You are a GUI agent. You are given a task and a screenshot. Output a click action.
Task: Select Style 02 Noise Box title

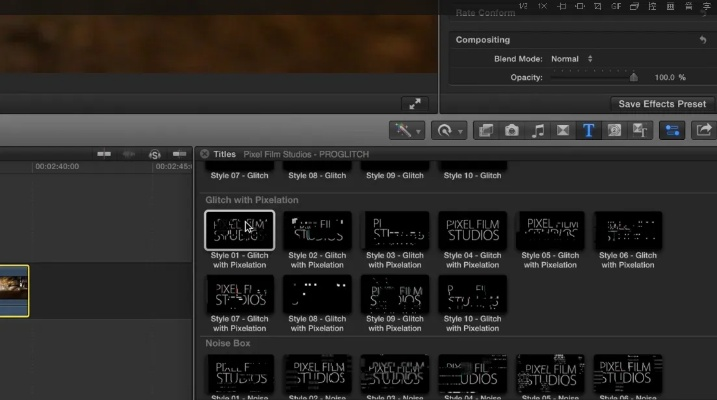click(x=317, y=373)
